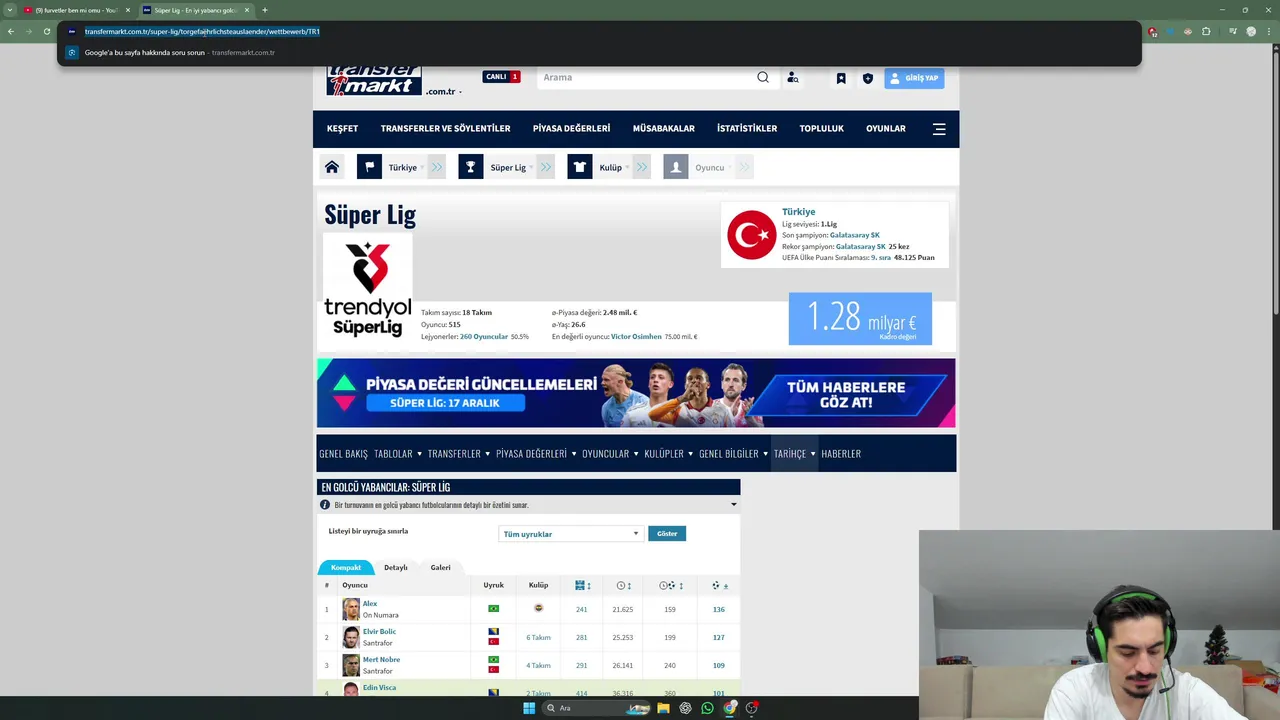Sort by goals ball icon column
The image size is (1280, 720).
click(716, 585)
